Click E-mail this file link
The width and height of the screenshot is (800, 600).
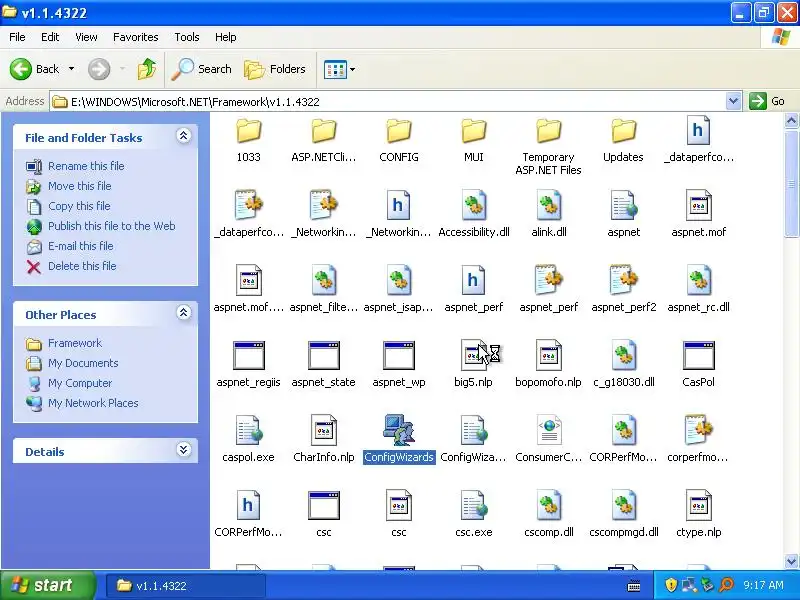click(x=81, y=245)
